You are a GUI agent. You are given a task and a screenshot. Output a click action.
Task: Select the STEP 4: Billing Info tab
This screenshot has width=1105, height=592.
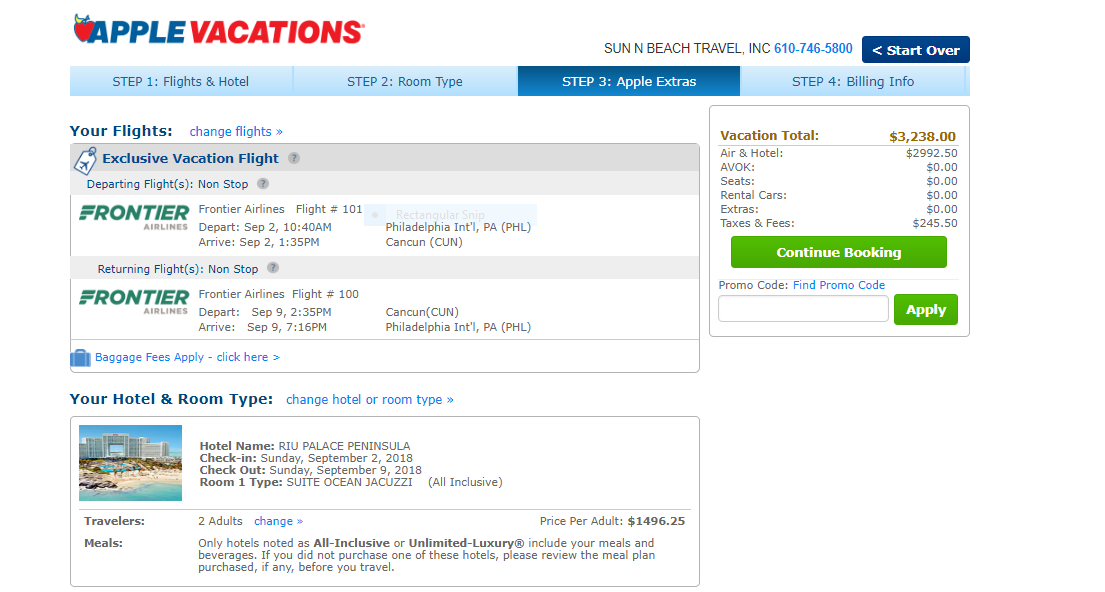pyautogui.click(x=851, y=81)
